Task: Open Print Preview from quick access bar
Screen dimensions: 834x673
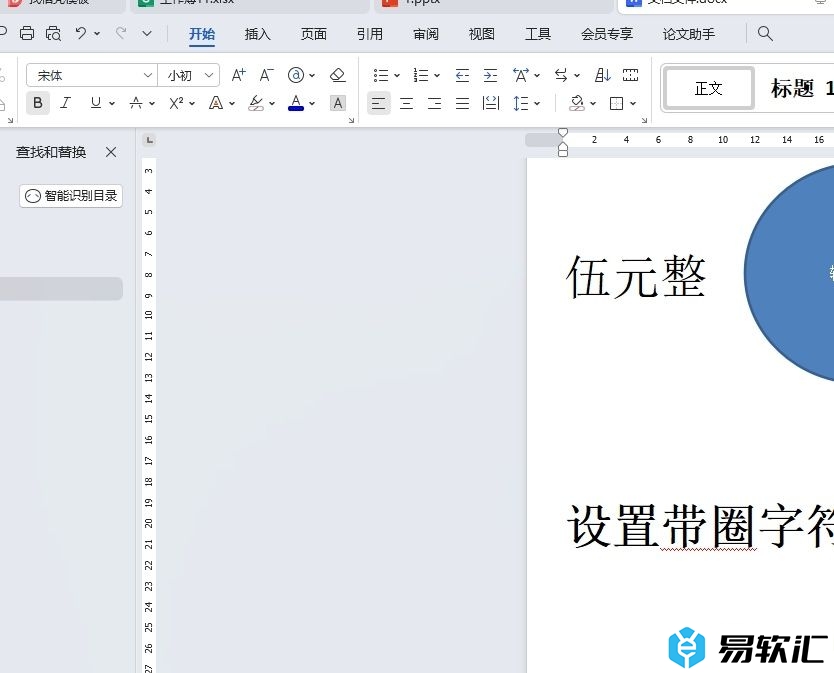Action: click(53, 34)
